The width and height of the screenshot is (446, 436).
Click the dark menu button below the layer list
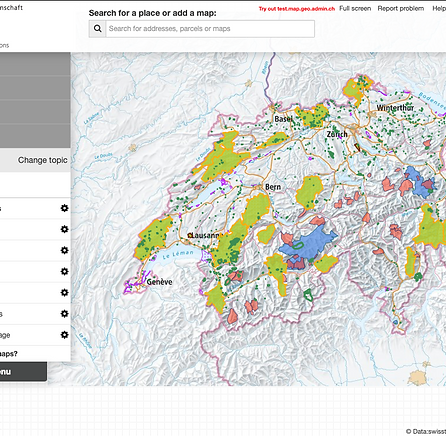pyautogui.click(x=23, y=372)
